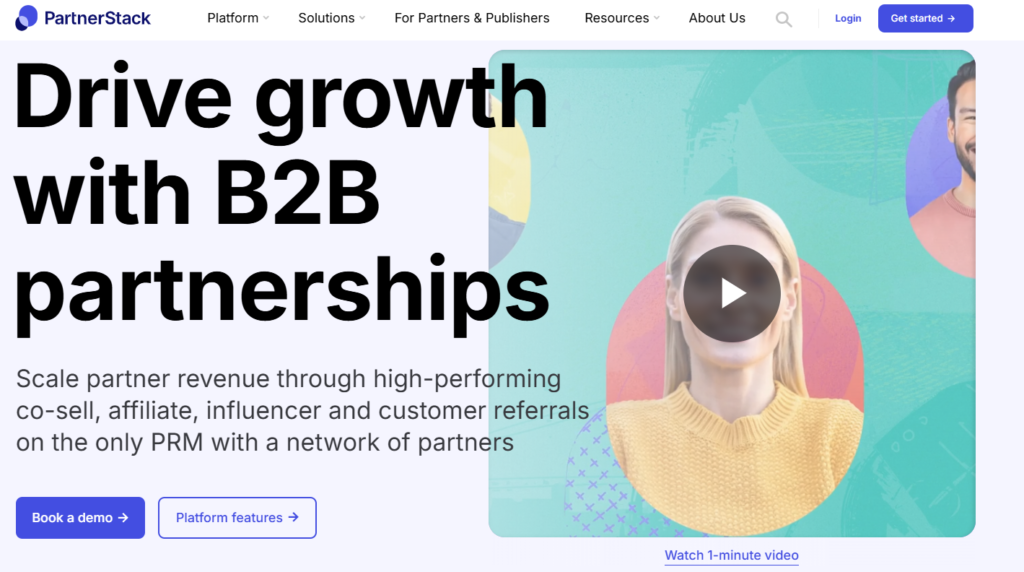Expand the Solutions dropdown chevron
Image resolution: width=1024 pixels, height=572 pixels.
(362, 18)
